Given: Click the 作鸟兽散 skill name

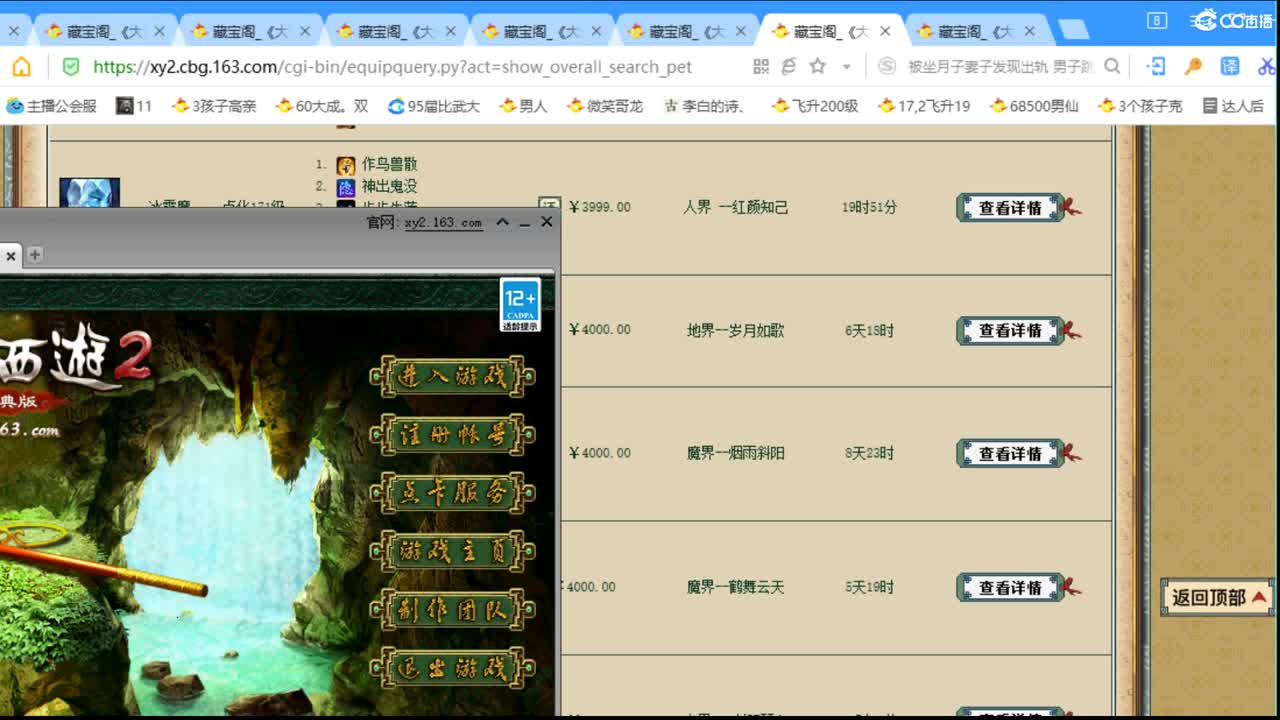Looking at the screenshot, I should (390, 164).
